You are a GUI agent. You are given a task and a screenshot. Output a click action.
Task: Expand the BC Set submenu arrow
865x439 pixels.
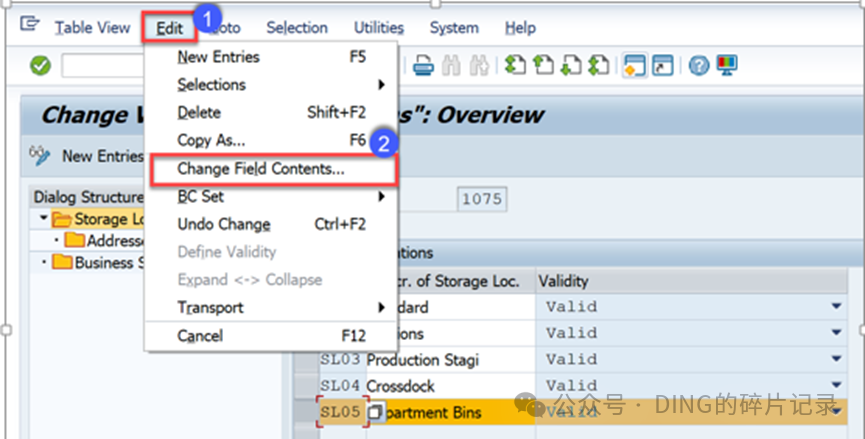coord(381,196)
